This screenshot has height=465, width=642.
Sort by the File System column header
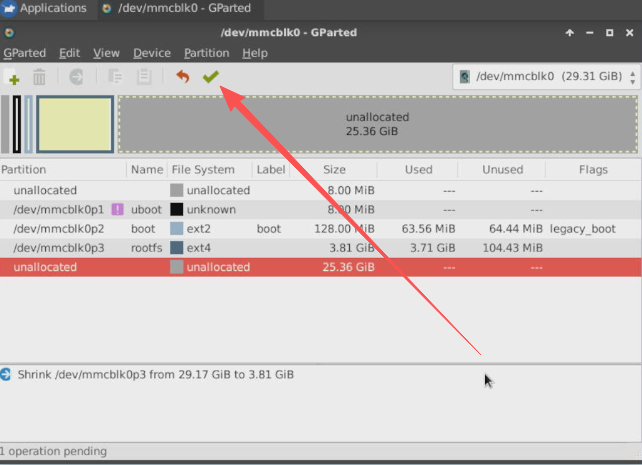[x=209, y=169]
